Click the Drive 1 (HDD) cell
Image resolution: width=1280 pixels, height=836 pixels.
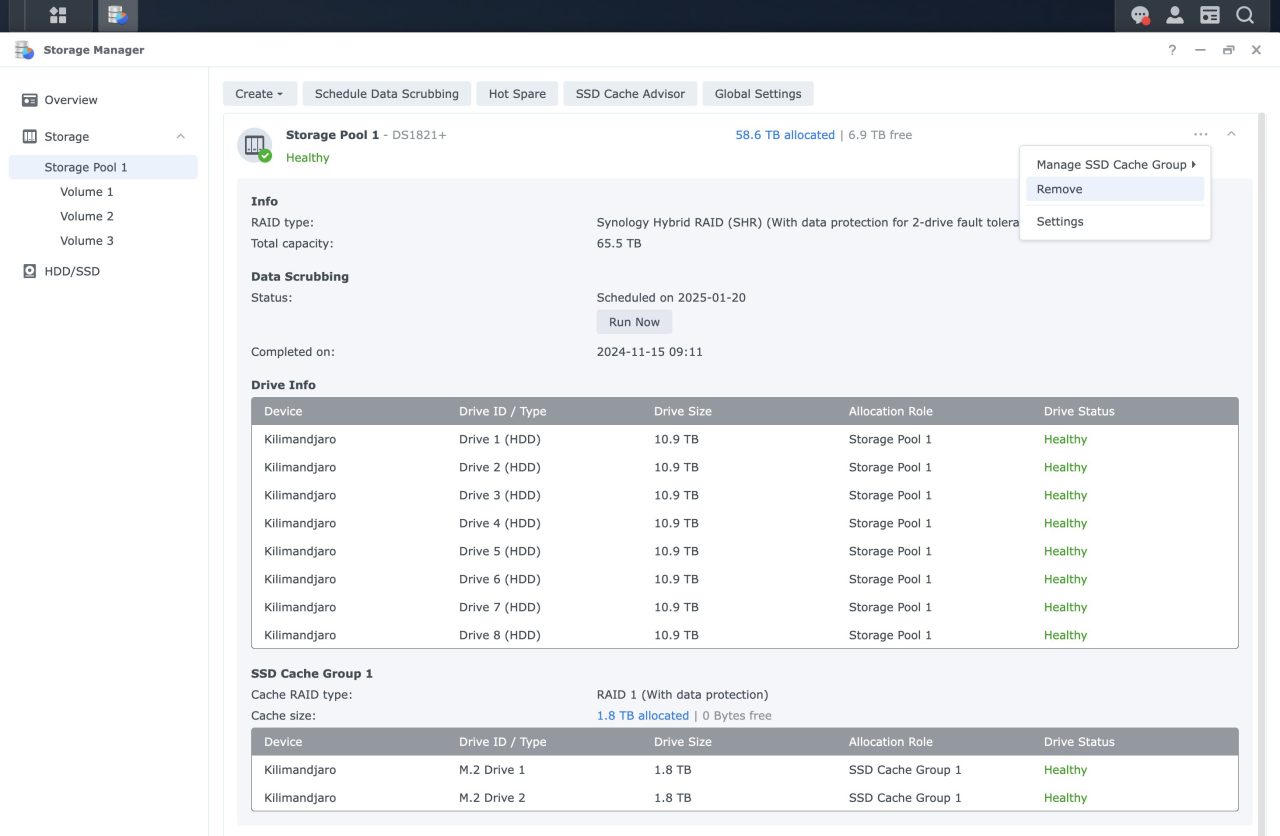point(499,439)
